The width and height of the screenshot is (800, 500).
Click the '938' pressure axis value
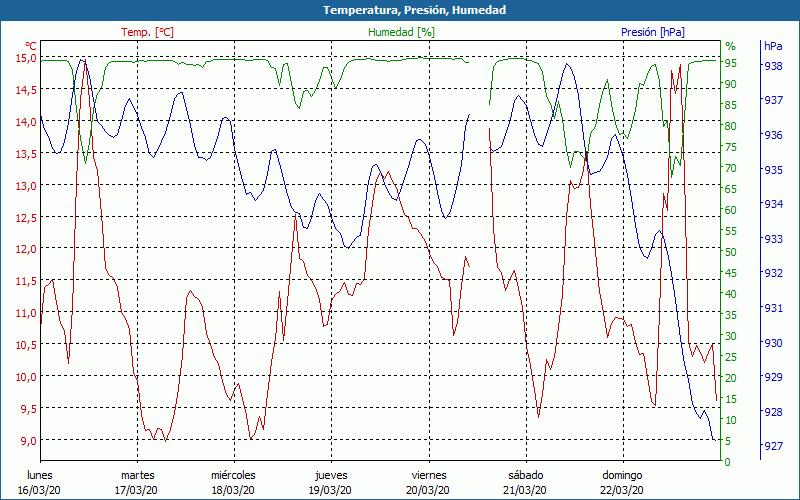773,66
